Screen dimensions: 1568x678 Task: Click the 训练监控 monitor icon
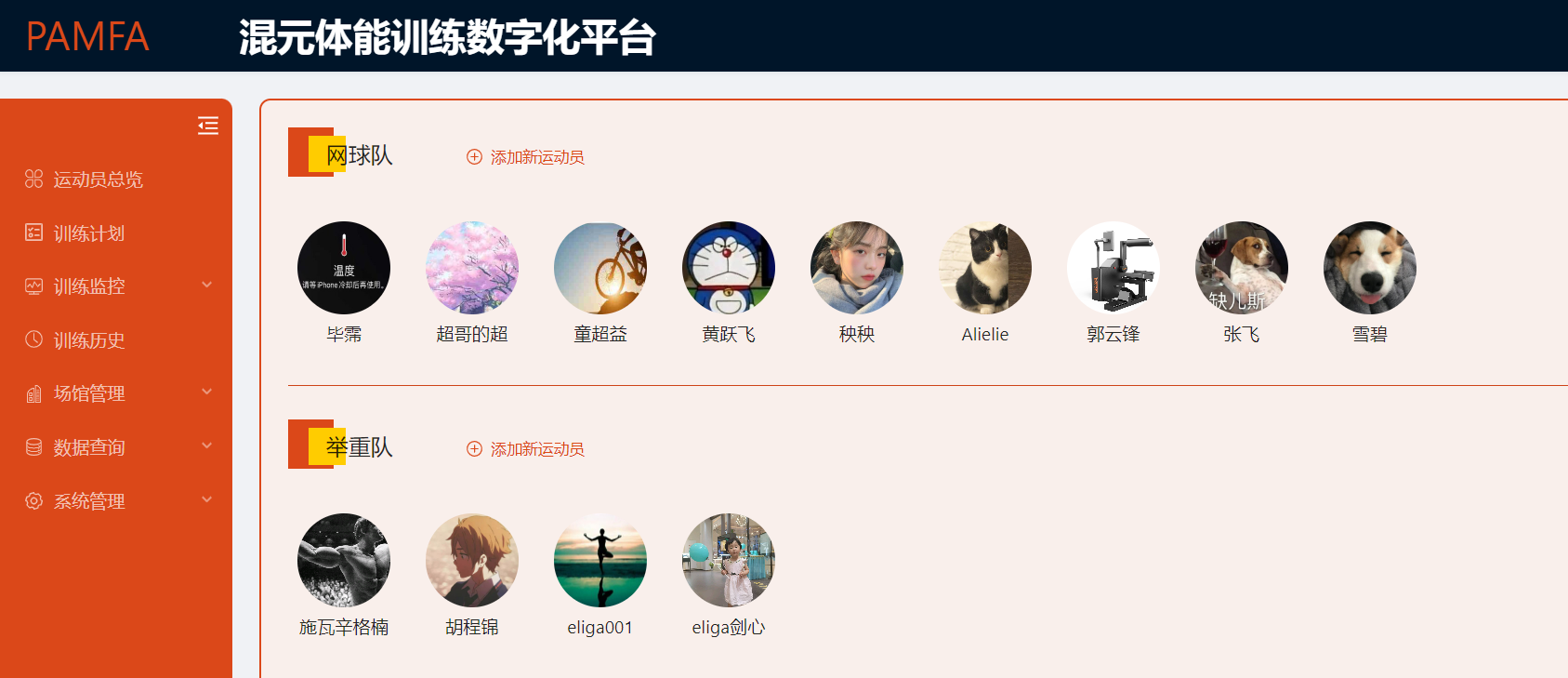pyautogui.click(x=34, y=286)
